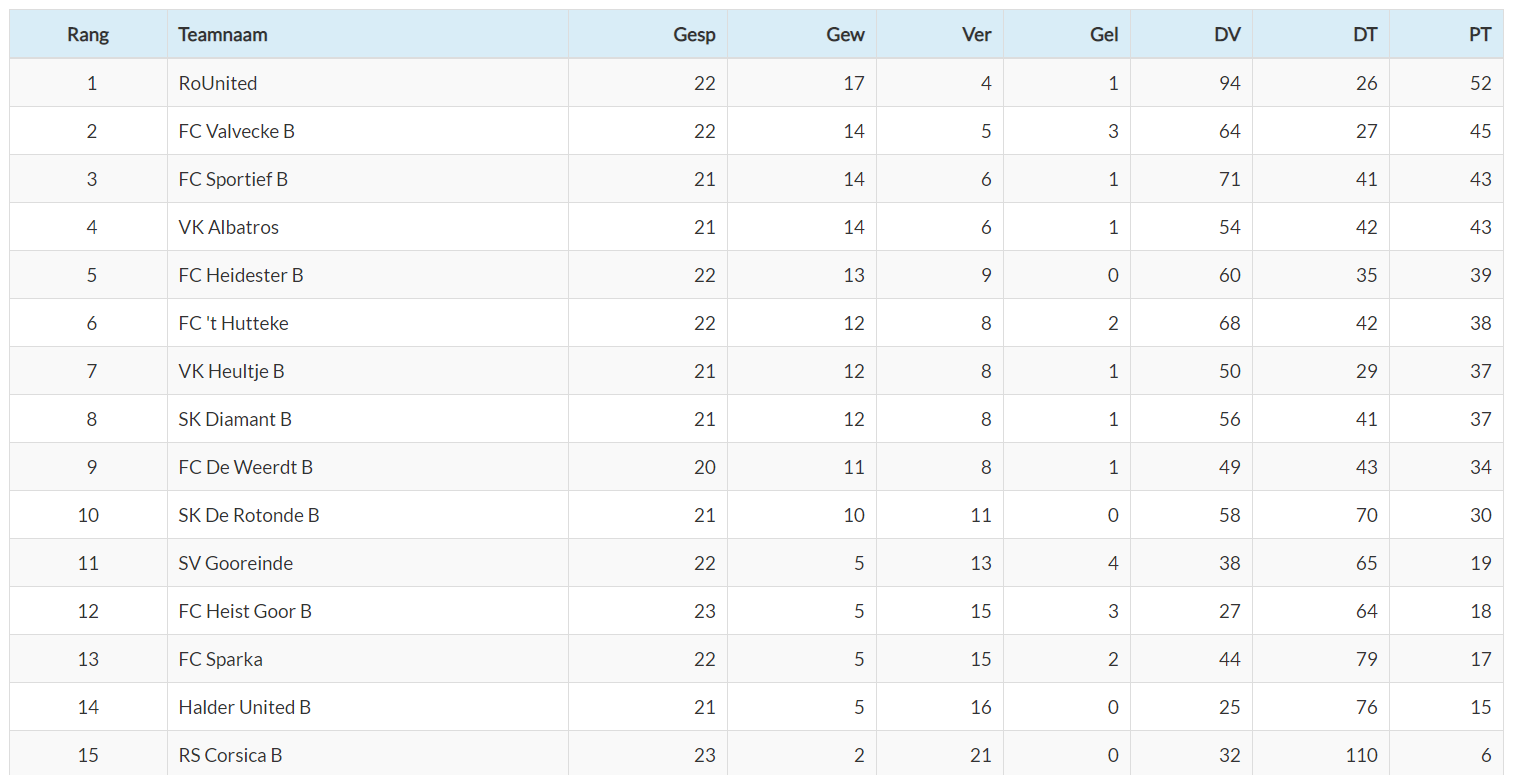
Task: Open the FC Sportief B team
Action: click(x=233, y=179)
